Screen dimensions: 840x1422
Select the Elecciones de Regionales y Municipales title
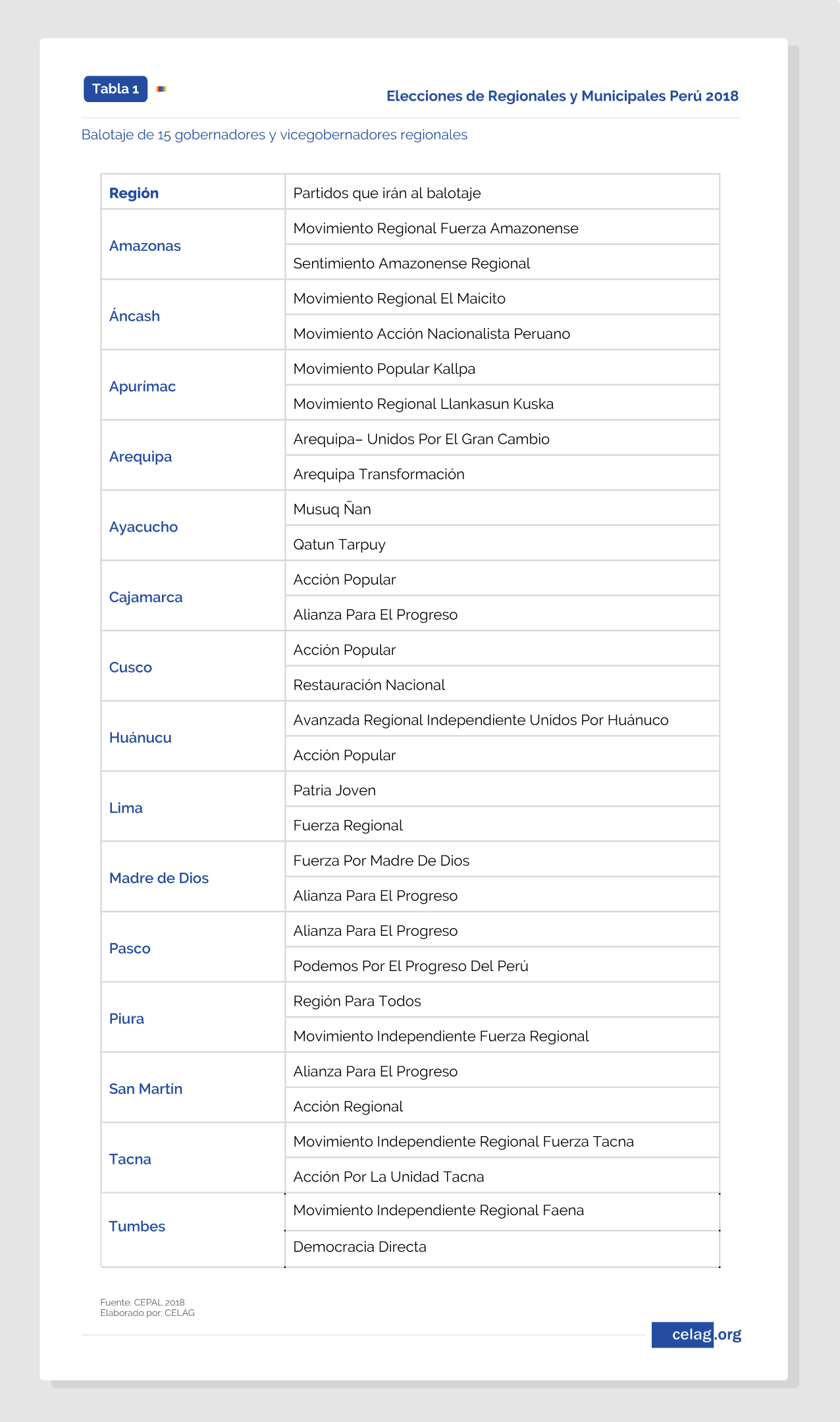pos(562,96)
